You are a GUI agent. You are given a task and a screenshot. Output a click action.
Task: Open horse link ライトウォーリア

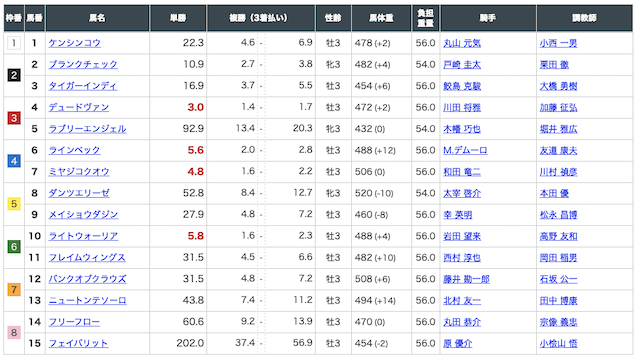click(x=83, y=236)
